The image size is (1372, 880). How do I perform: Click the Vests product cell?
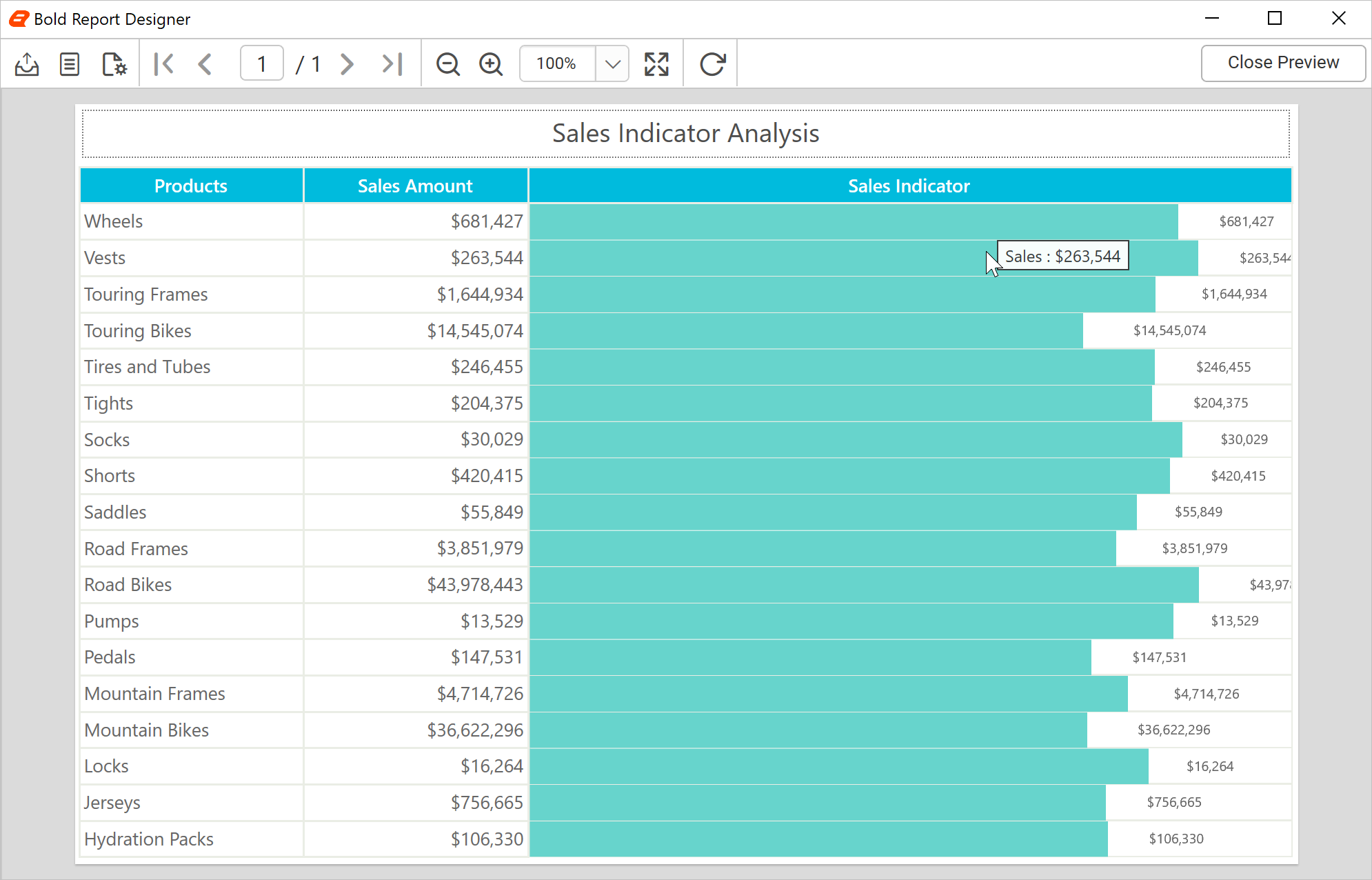point(191,258)
